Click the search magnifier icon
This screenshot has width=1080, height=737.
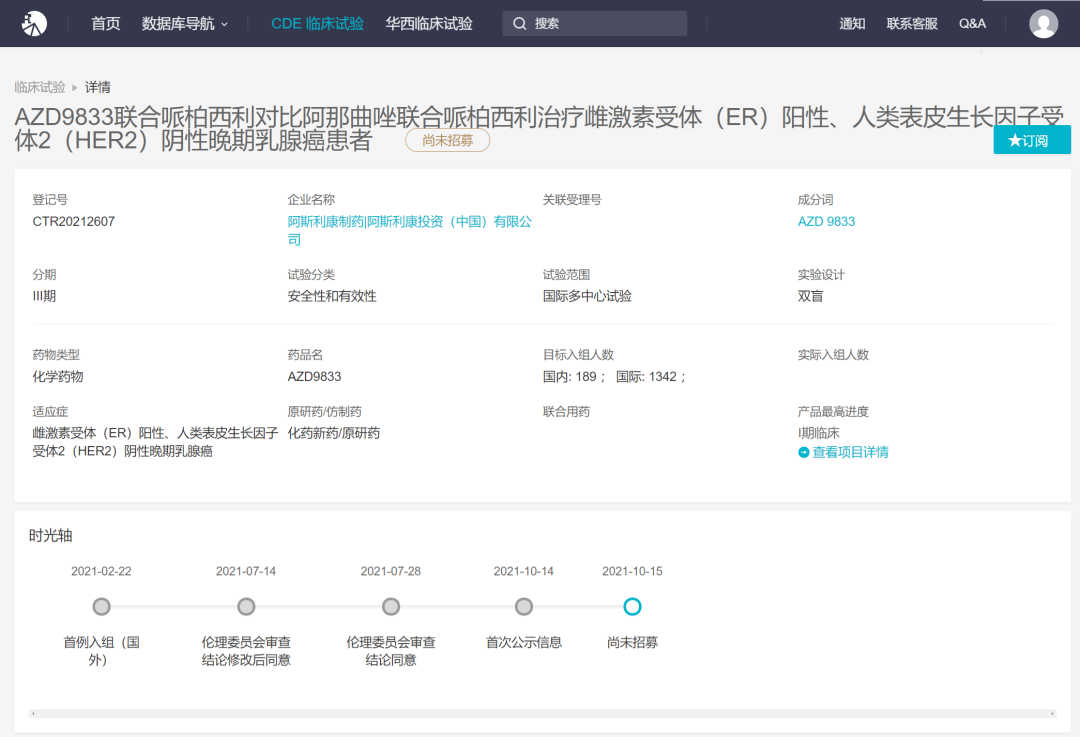tap(520, 24)
